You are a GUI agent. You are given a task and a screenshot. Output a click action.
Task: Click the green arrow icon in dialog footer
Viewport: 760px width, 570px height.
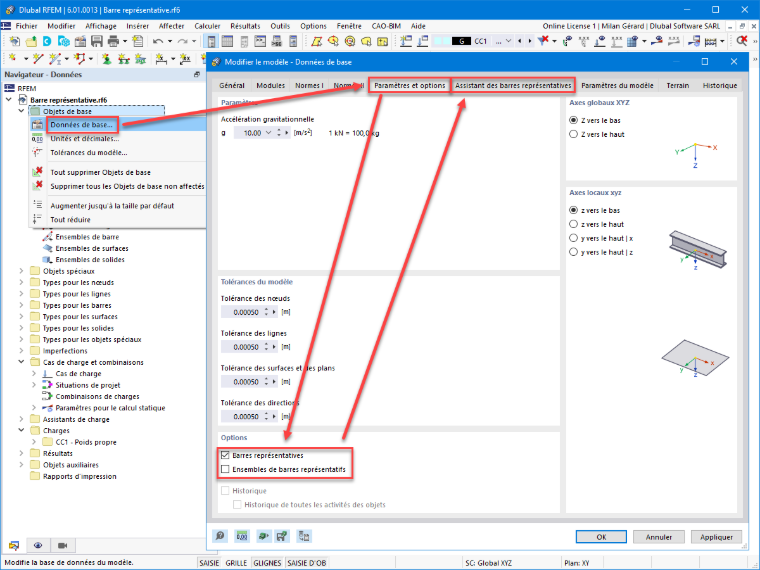point(262,536)
